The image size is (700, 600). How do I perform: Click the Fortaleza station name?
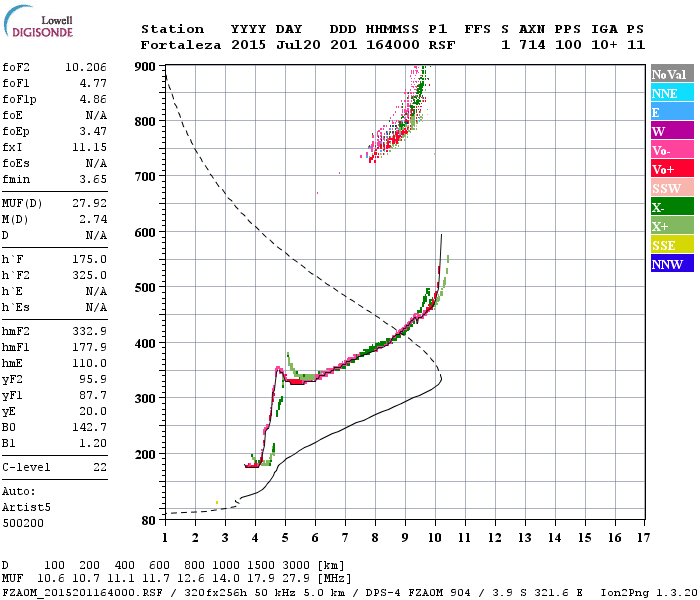pyautogui.click(x=181, y=45)
